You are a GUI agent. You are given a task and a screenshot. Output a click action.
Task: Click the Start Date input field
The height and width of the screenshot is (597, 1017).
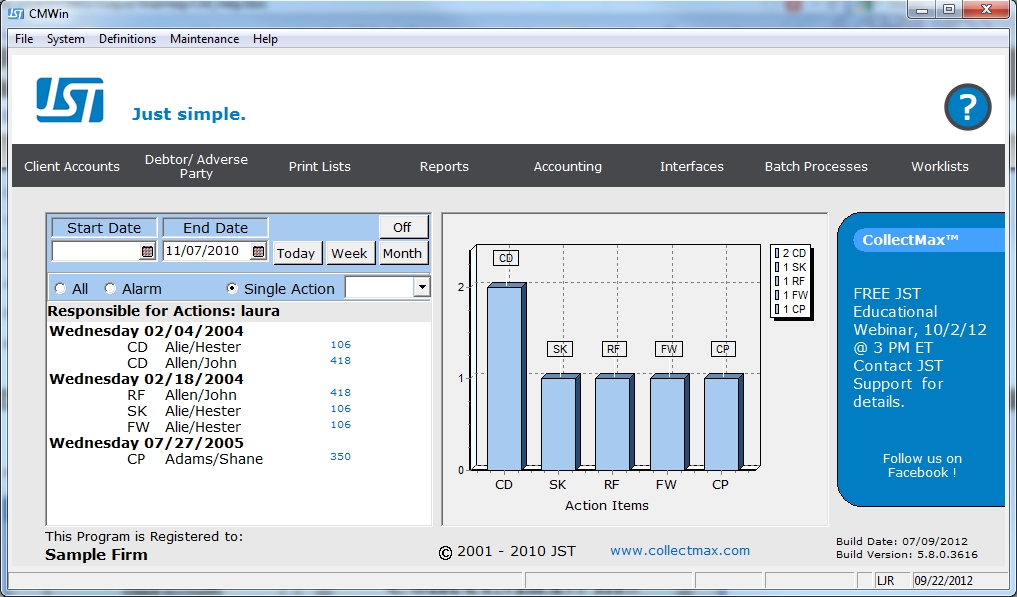pos(96,252)
